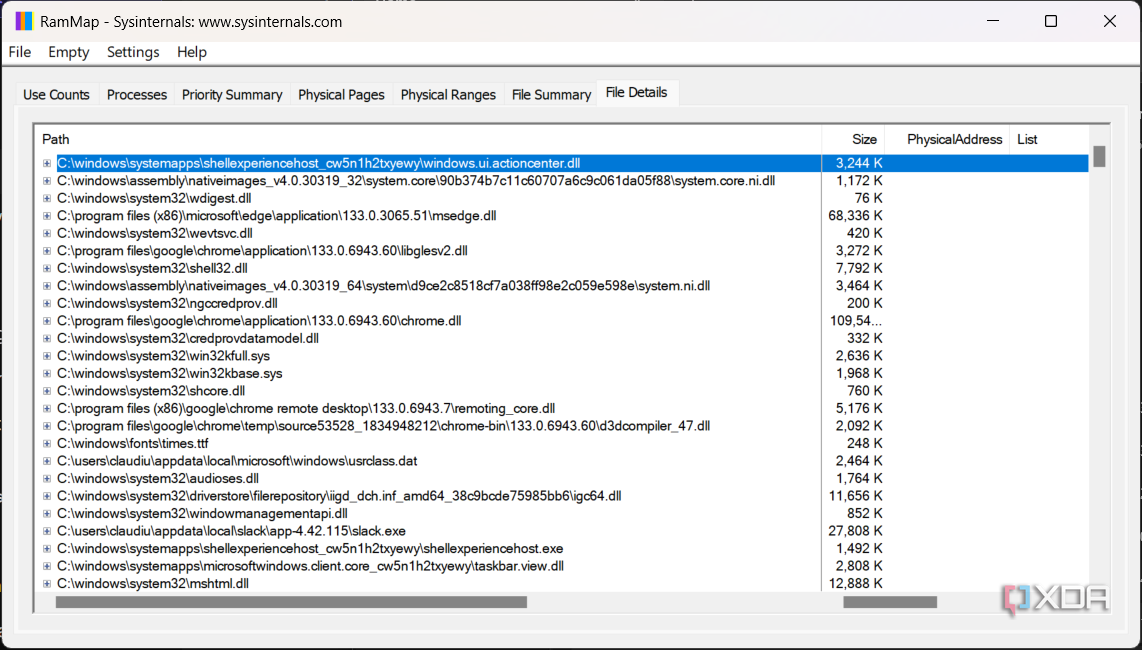Click the Path column horizontal scrollbar thumb
Viewport: 1142px width, 650px height.
tap(291, 602)
